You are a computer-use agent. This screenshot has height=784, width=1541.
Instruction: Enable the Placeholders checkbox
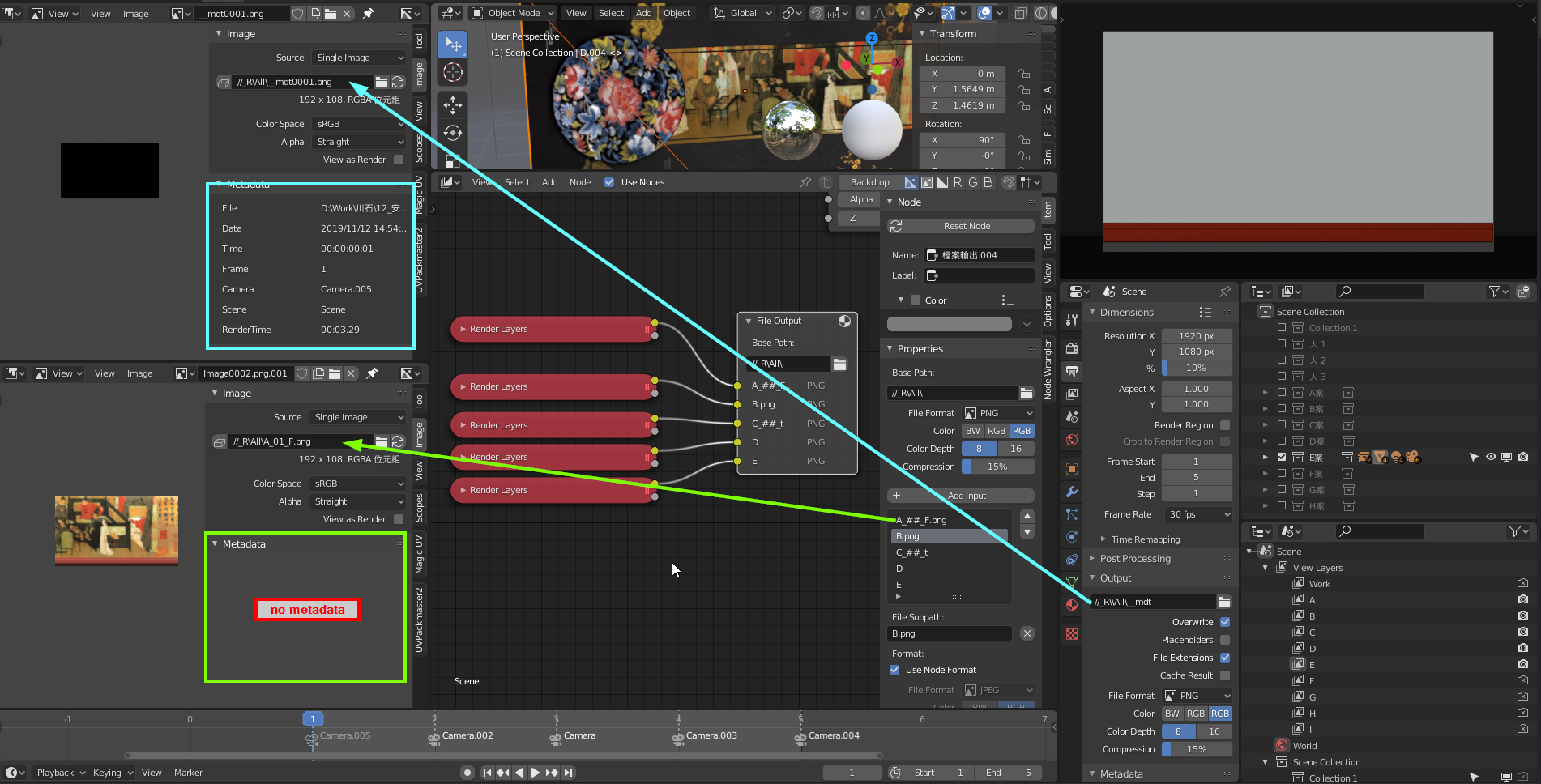click(x=1225, y=640)
